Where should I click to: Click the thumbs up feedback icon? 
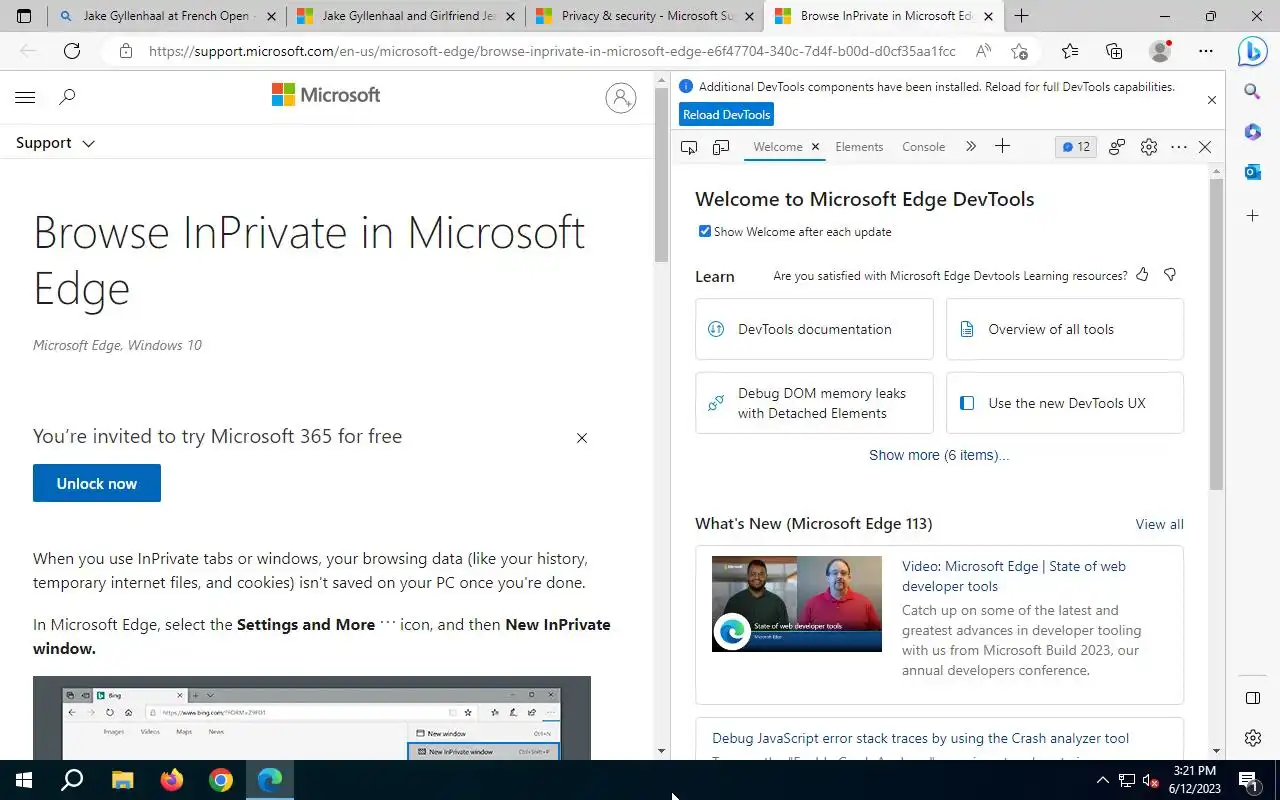[1142, 275]
